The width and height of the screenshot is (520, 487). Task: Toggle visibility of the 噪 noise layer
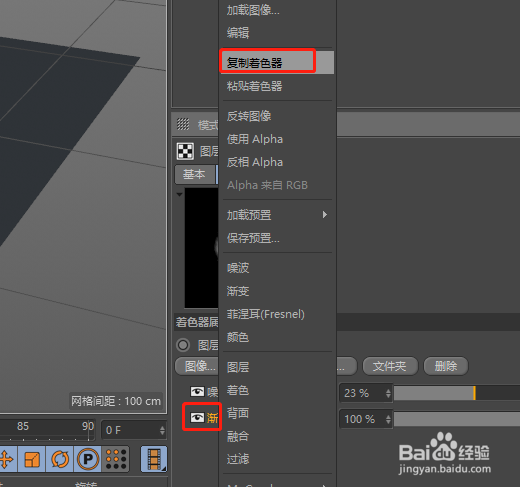(x=197, y=391)
